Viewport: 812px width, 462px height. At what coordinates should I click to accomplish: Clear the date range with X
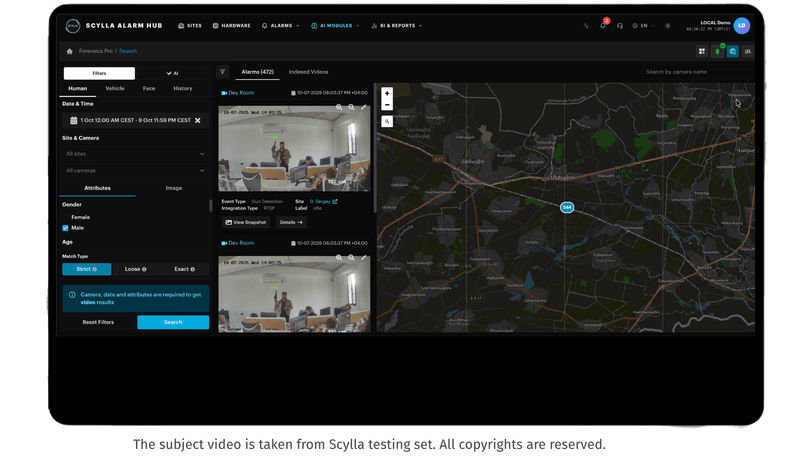pyautogui.click(x=197, y=120)
